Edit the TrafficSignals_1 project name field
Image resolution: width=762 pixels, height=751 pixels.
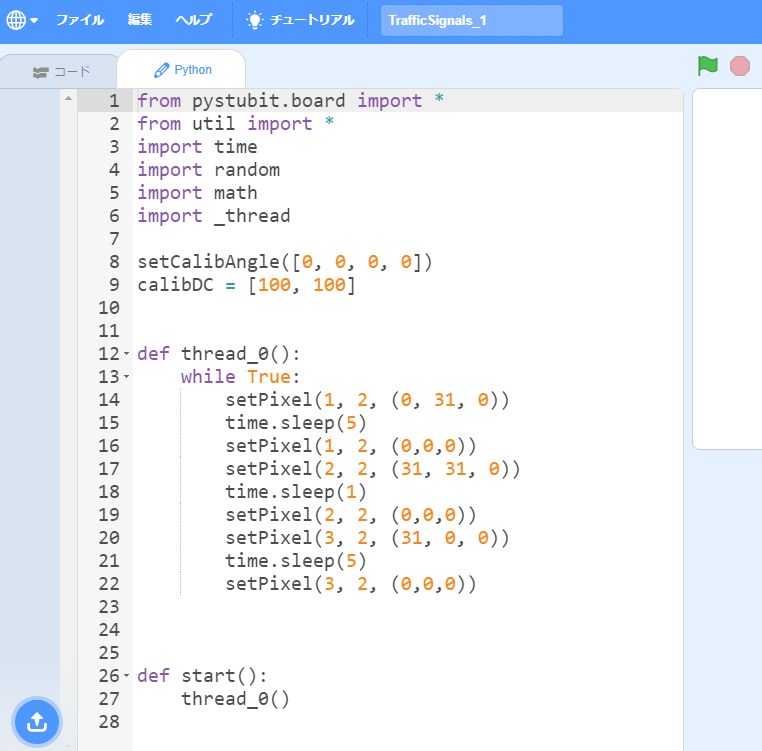coord(471,20)
